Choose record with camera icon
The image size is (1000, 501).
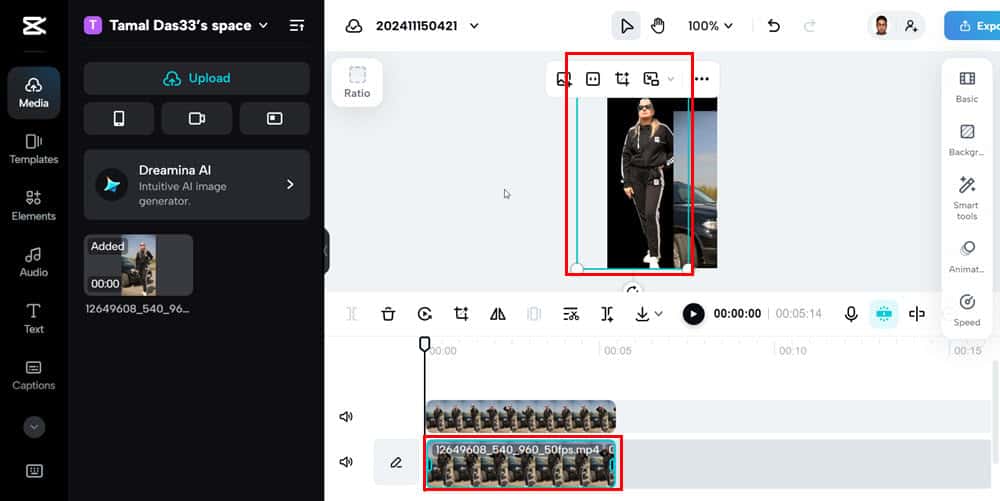(x=196, y=119)
